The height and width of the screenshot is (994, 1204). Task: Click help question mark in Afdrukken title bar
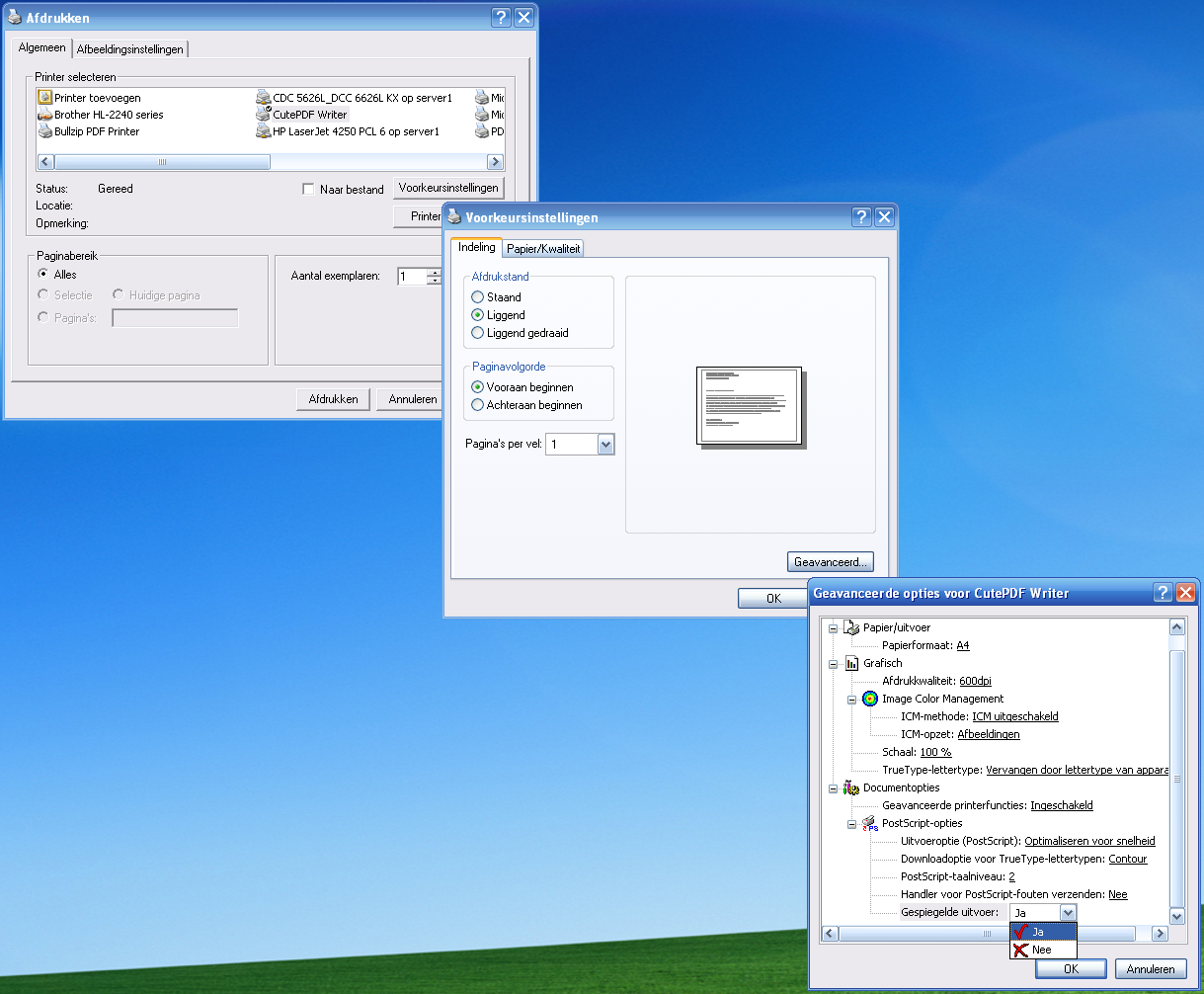(x=502, y=17)
